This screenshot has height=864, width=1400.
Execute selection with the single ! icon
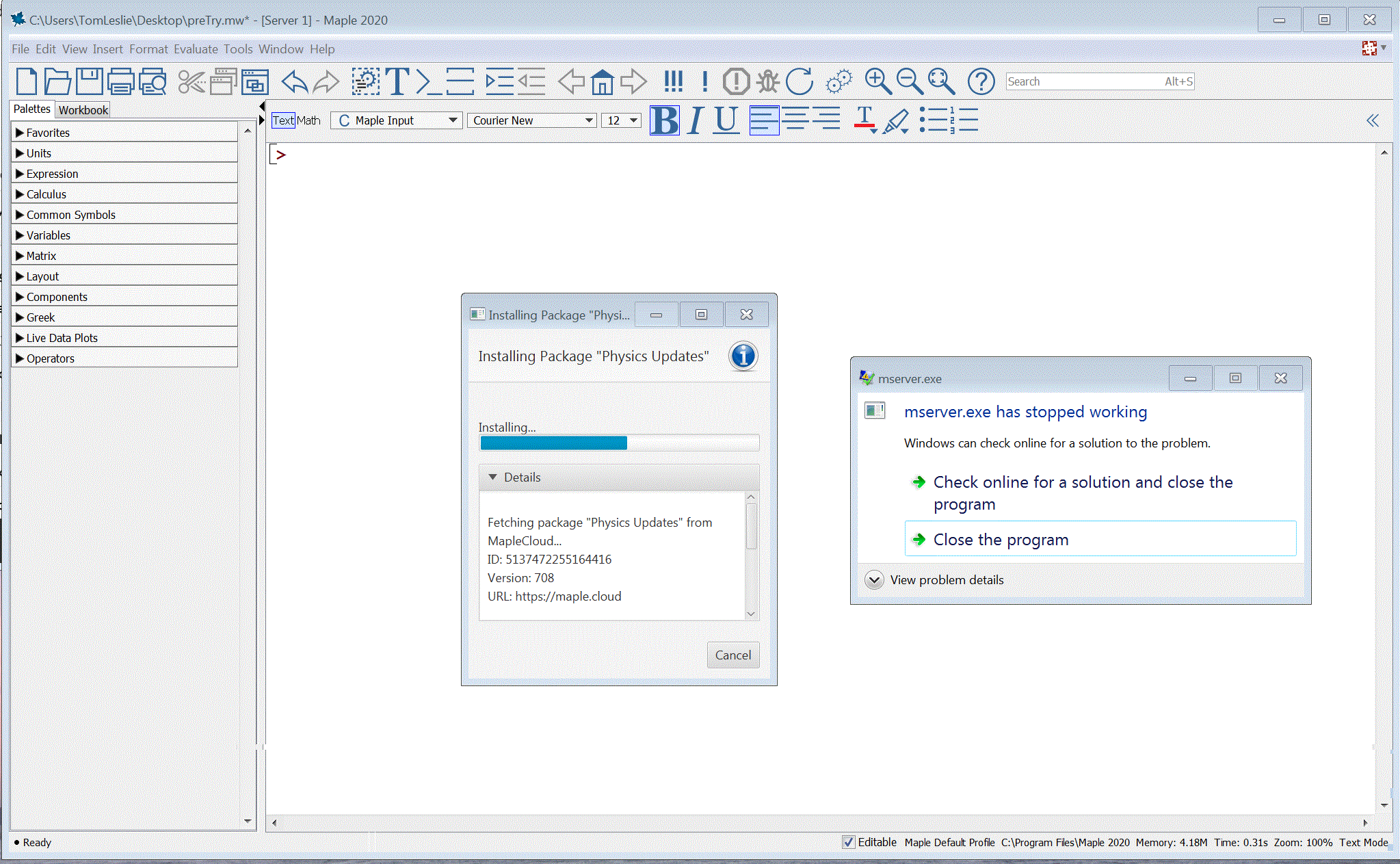[x=705, y=81]
